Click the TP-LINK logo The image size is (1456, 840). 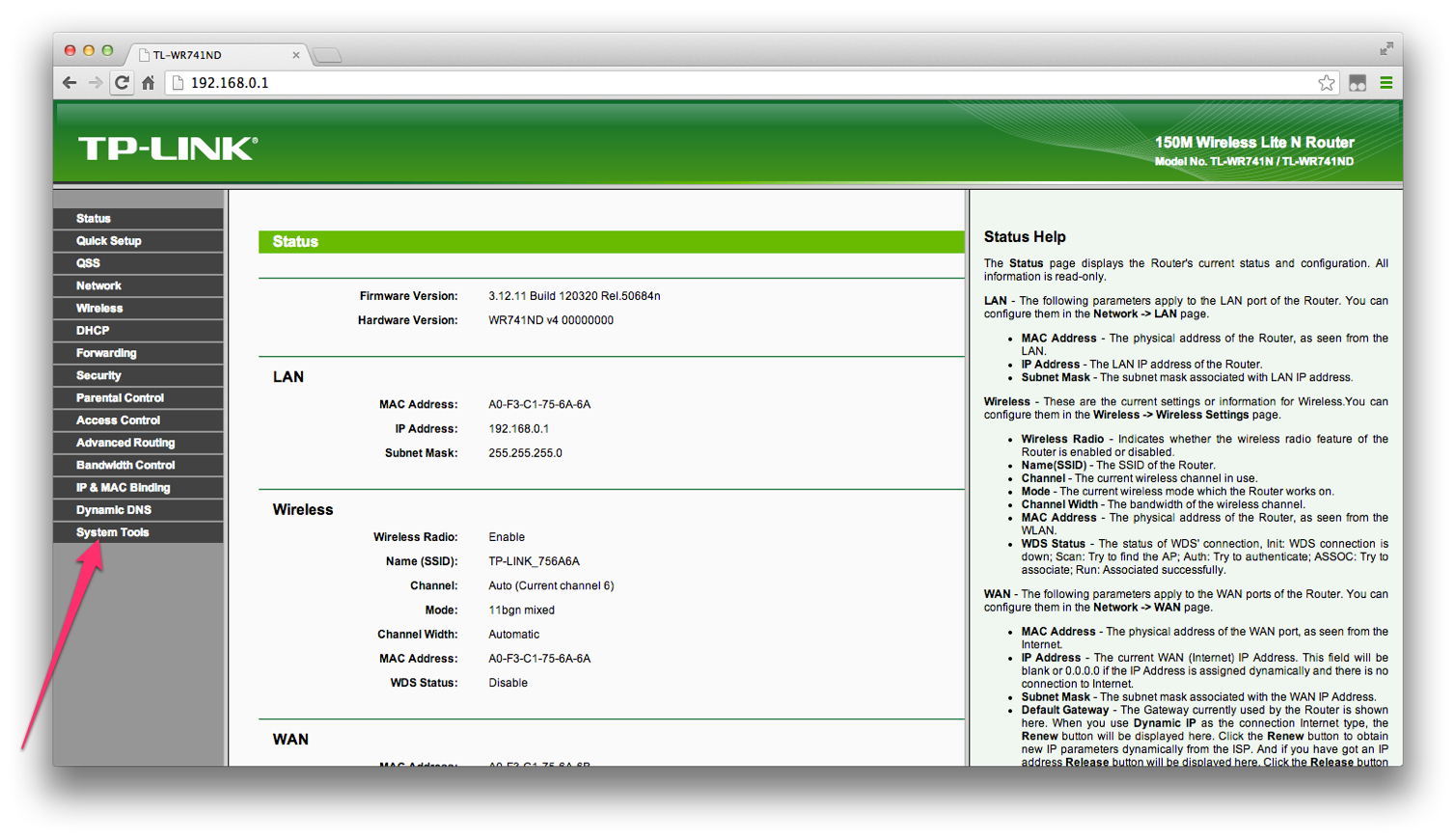(x=167, y=149)
